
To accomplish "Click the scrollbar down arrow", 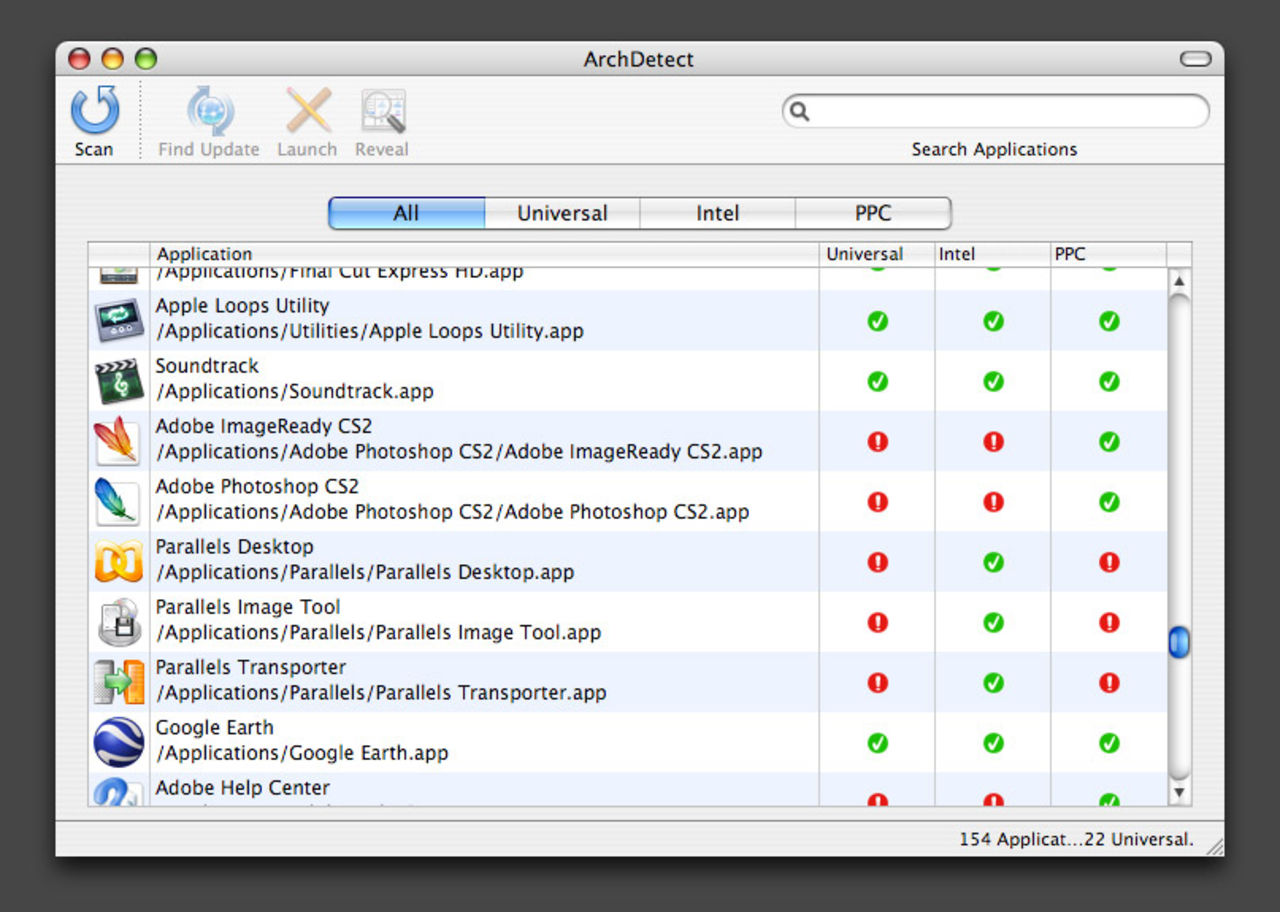I will [x=1179, y=793].
